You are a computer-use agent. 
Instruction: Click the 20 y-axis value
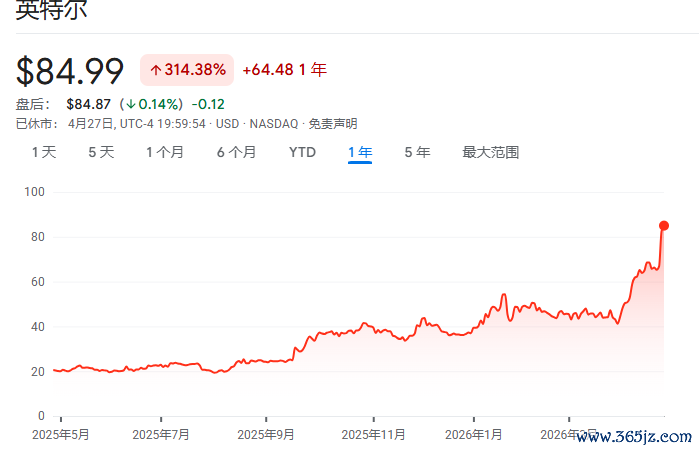coord(38,372)
